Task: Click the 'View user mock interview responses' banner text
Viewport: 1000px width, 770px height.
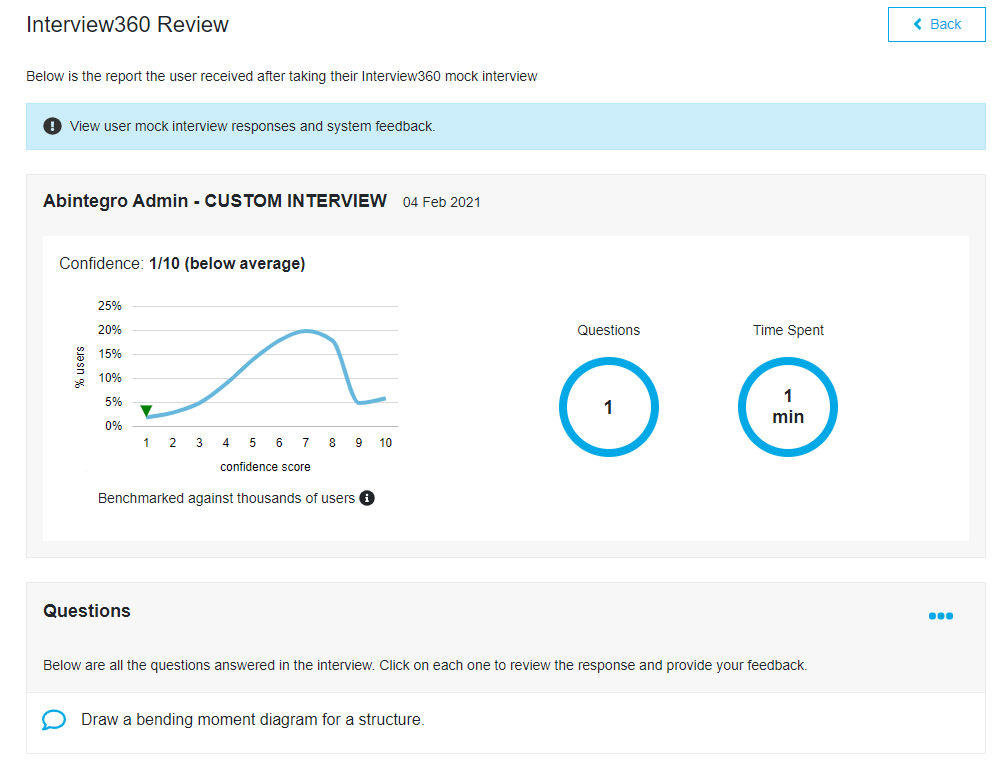Action: tap(253, 126)
